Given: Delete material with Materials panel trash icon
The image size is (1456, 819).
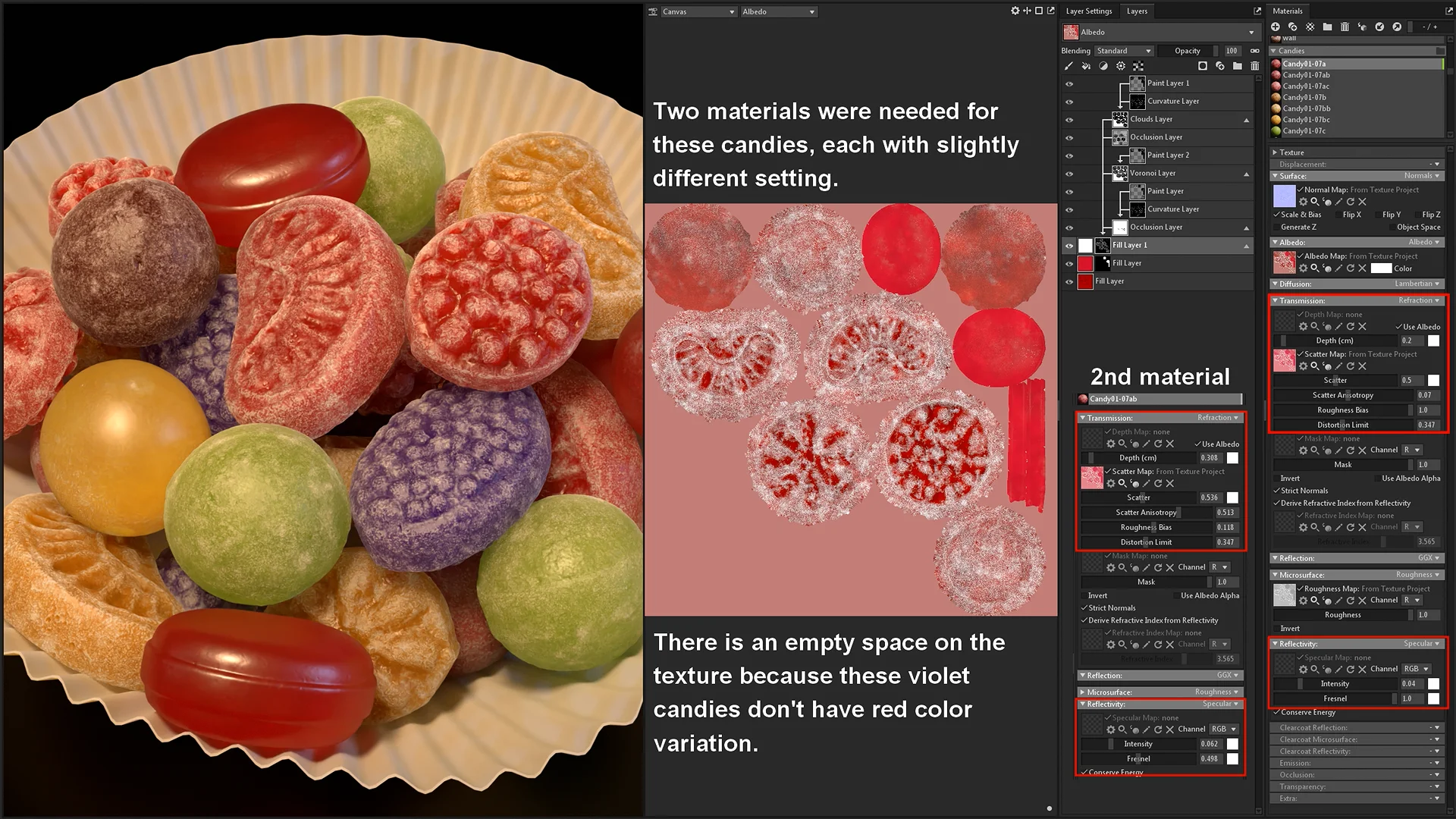Looking at the screenshot, I should pos(1345,27).
